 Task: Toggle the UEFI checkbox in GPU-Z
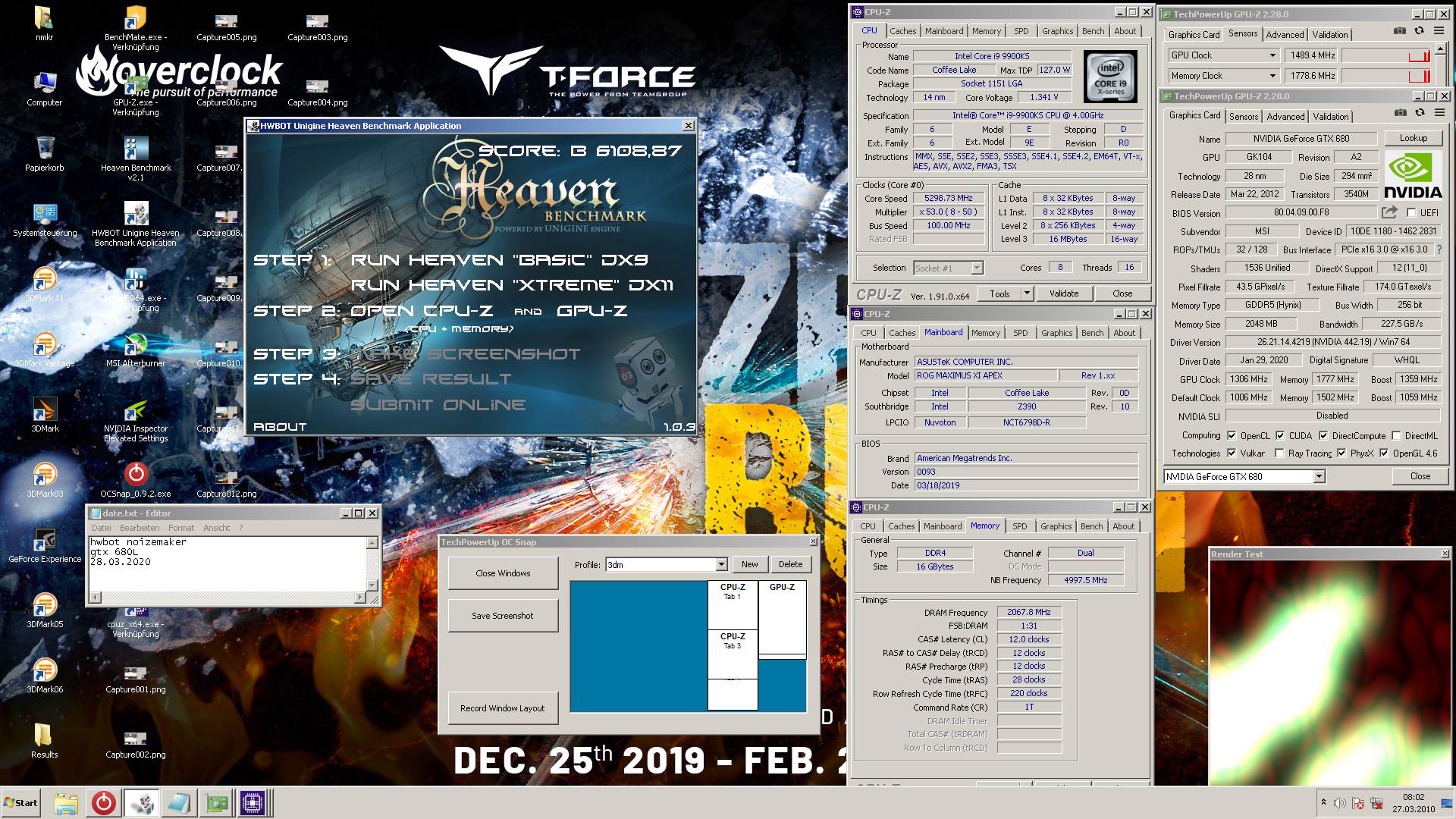1411,213
